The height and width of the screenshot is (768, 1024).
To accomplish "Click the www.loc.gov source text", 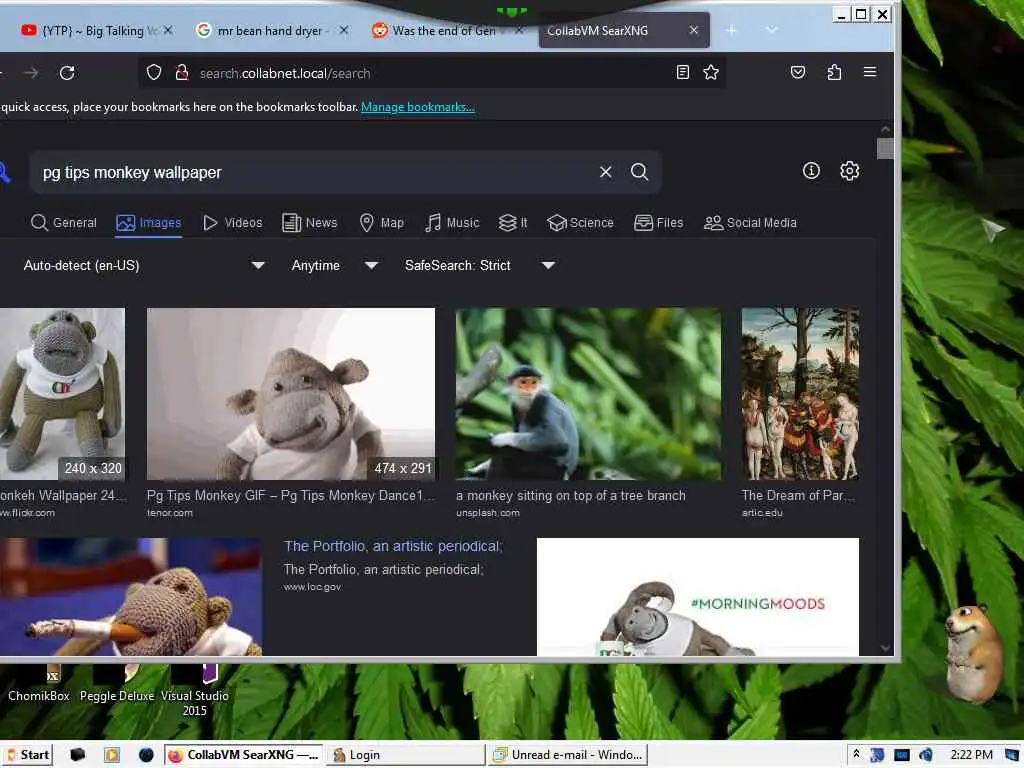I will tap(312, 587).
